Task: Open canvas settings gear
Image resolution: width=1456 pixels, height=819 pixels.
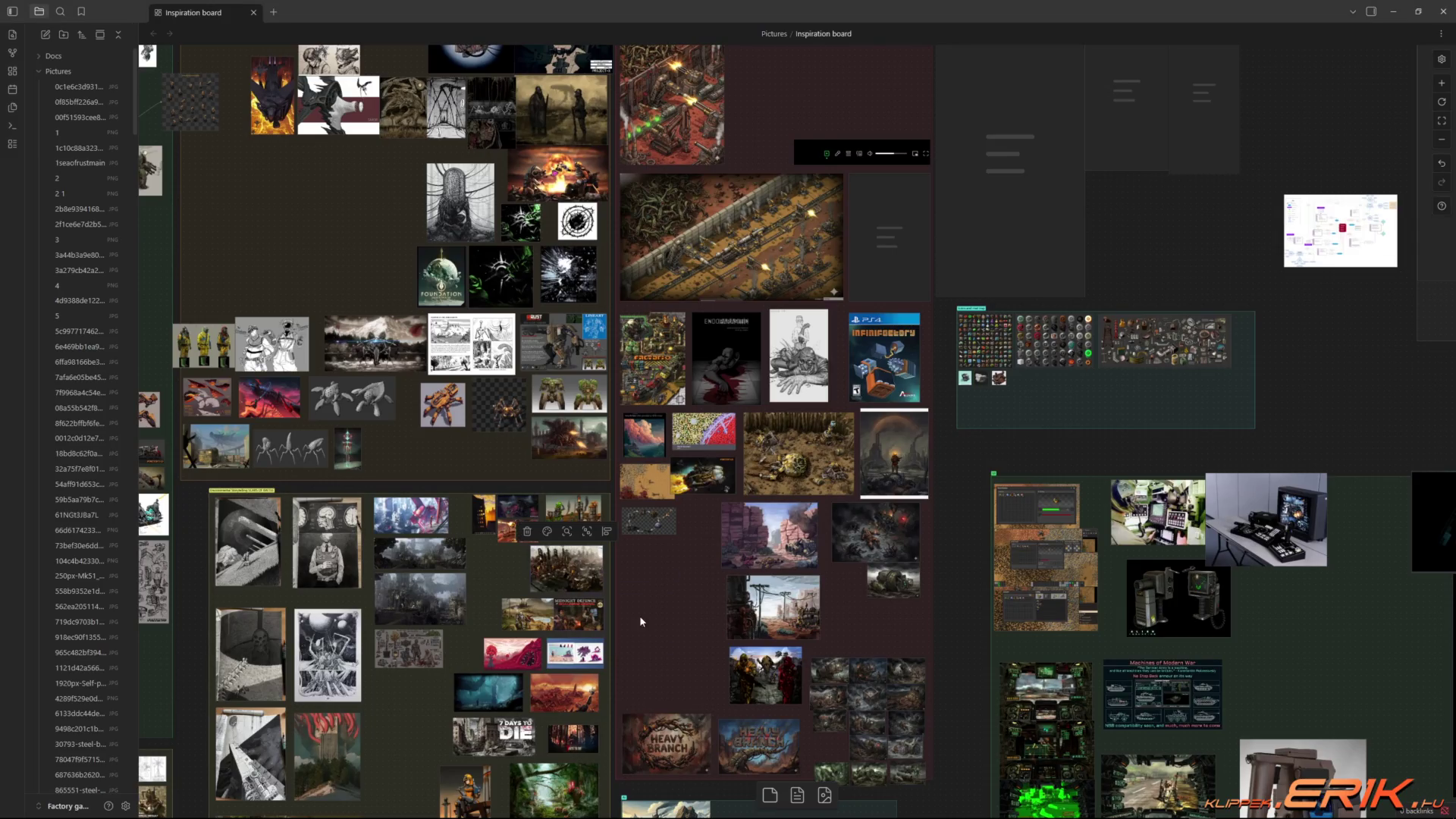Action: [1442, 59]
